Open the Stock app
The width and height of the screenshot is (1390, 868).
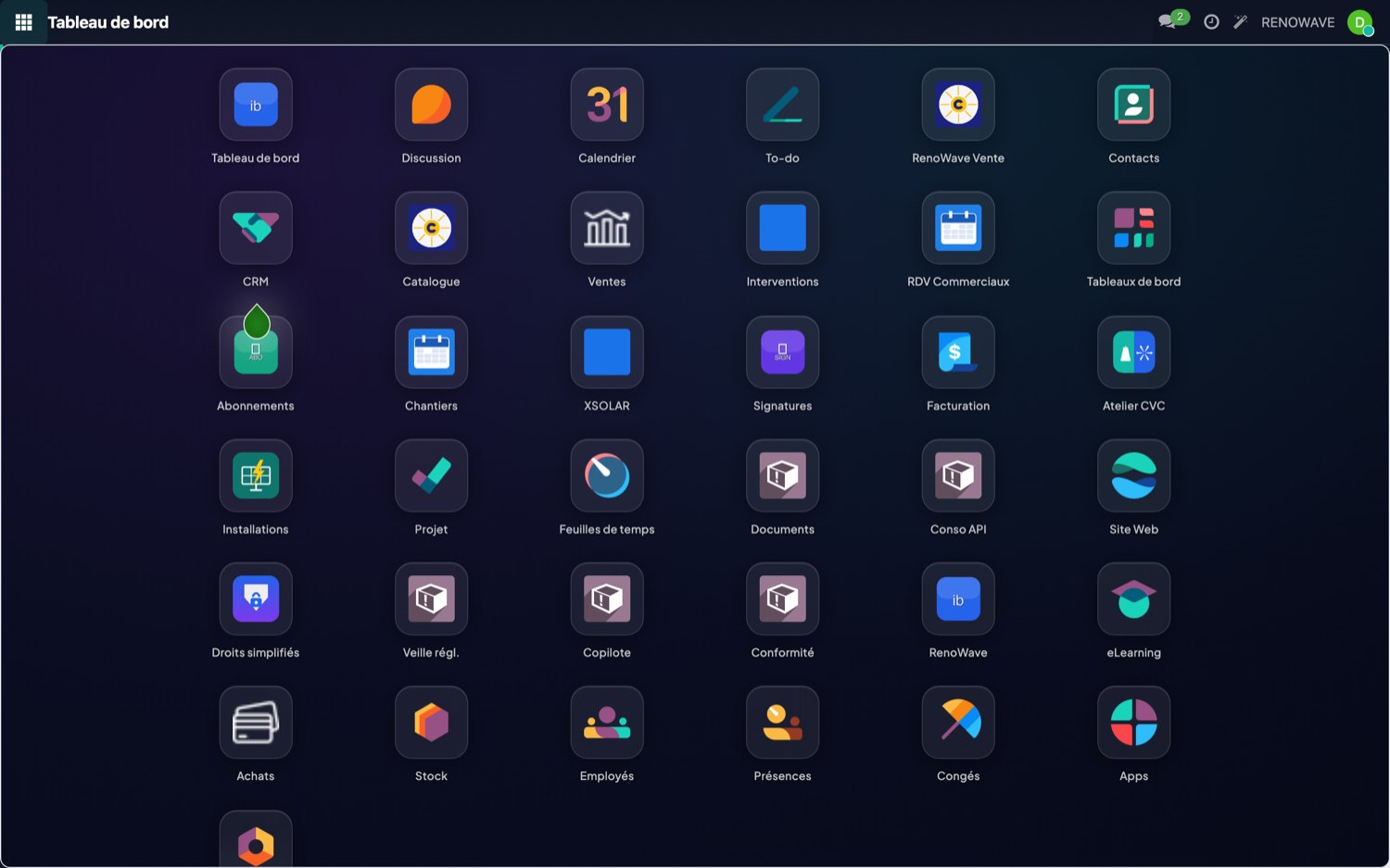pos(431,723)
